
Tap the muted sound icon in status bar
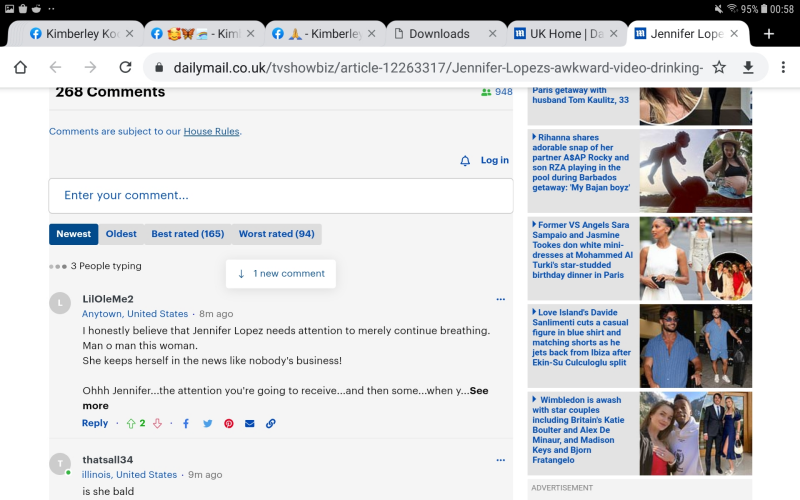pos(718,9)
